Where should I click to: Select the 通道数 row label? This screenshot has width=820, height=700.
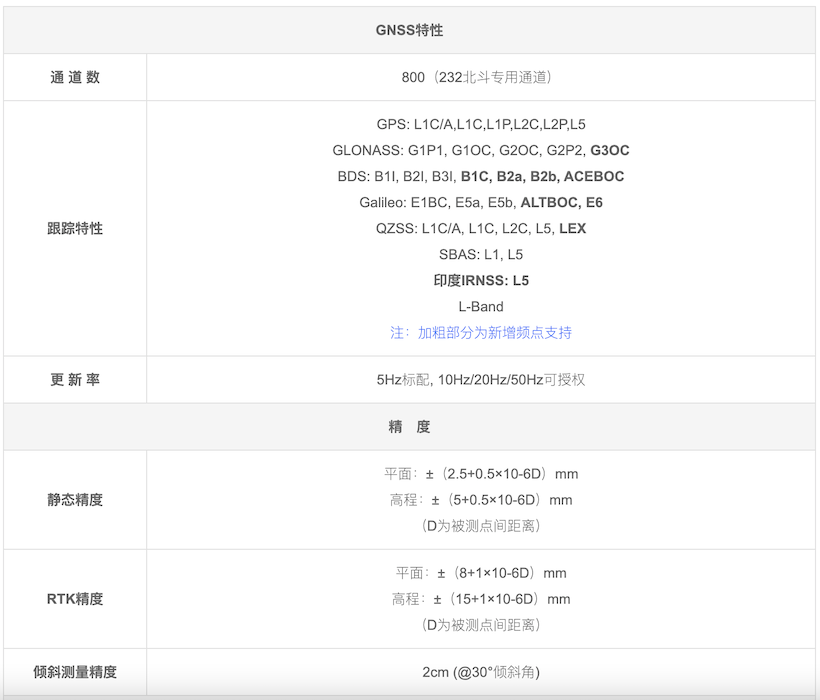75,77
